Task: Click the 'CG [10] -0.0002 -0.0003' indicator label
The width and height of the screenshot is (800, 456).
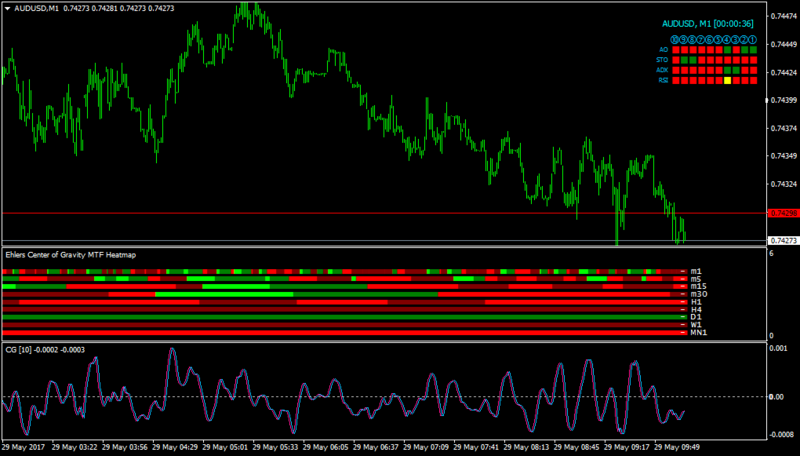Action: (45, 350)
